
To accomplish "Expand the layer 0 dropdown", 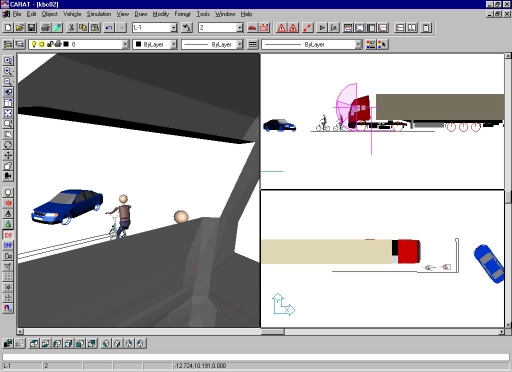I will (125, 44).
